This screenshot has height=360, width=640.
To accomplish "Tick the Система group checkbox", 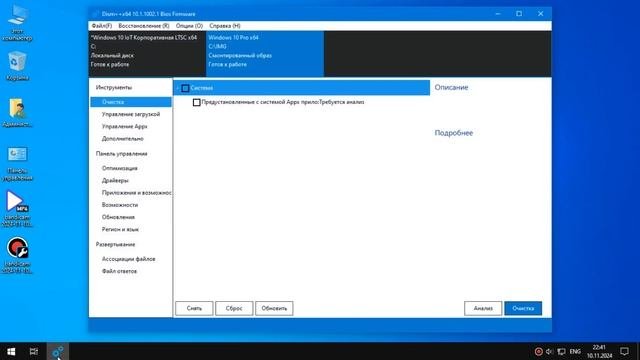I will (185, 88).
